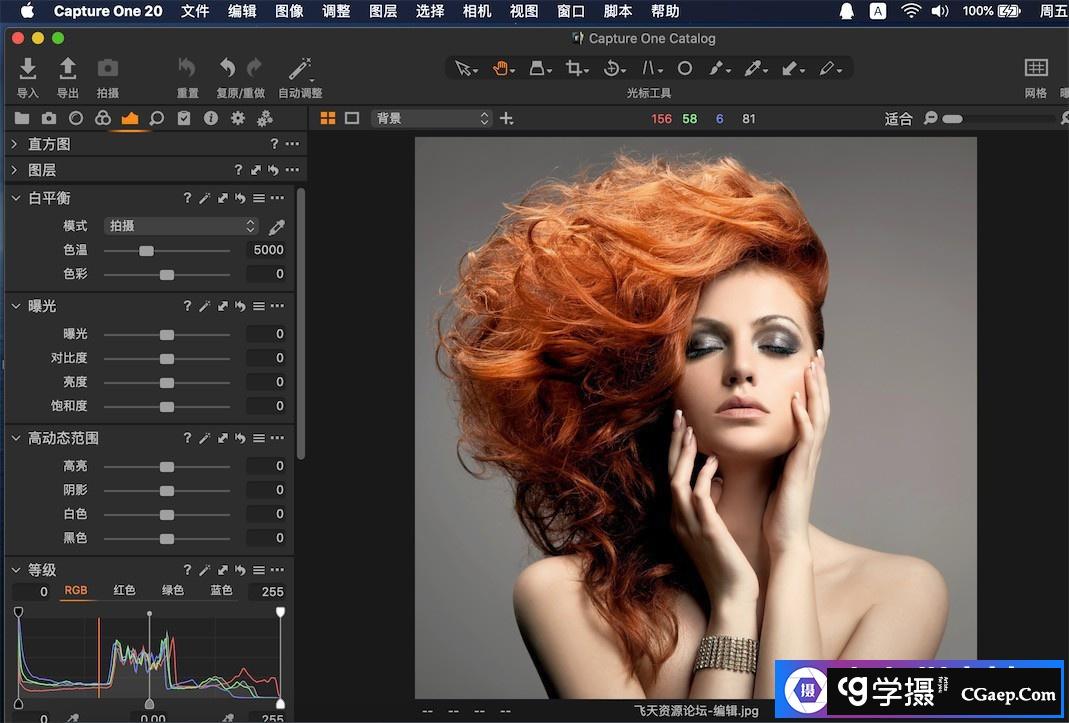
Task: Click the 色温 temperature slider handle
Action: (x=146, y=250)
